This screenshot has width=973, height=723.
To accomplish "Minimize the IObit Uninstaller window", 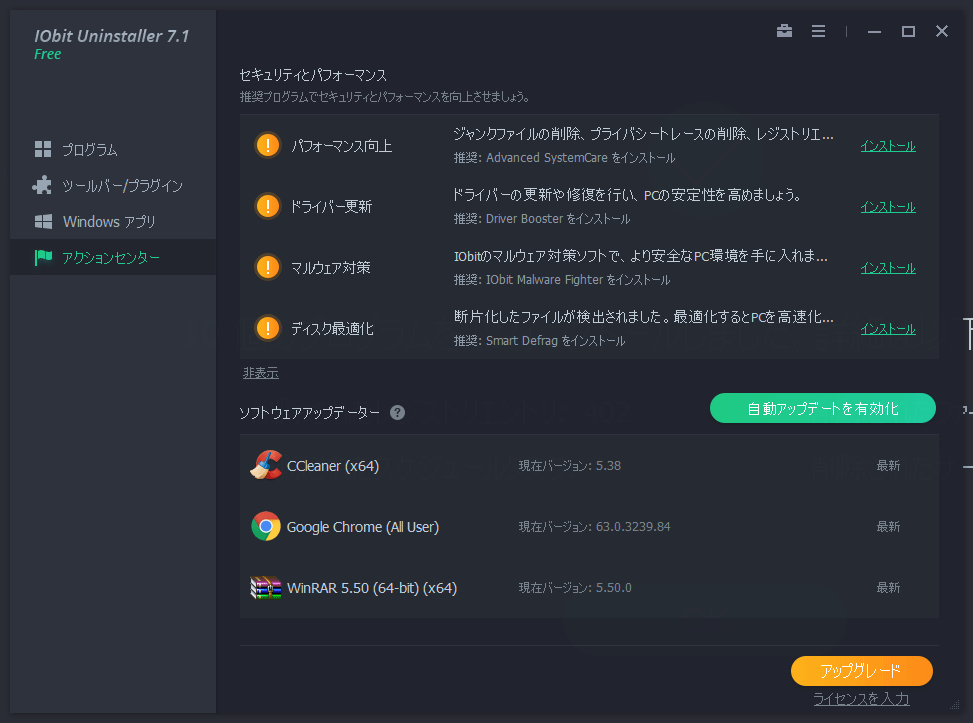I will (874, 31).
